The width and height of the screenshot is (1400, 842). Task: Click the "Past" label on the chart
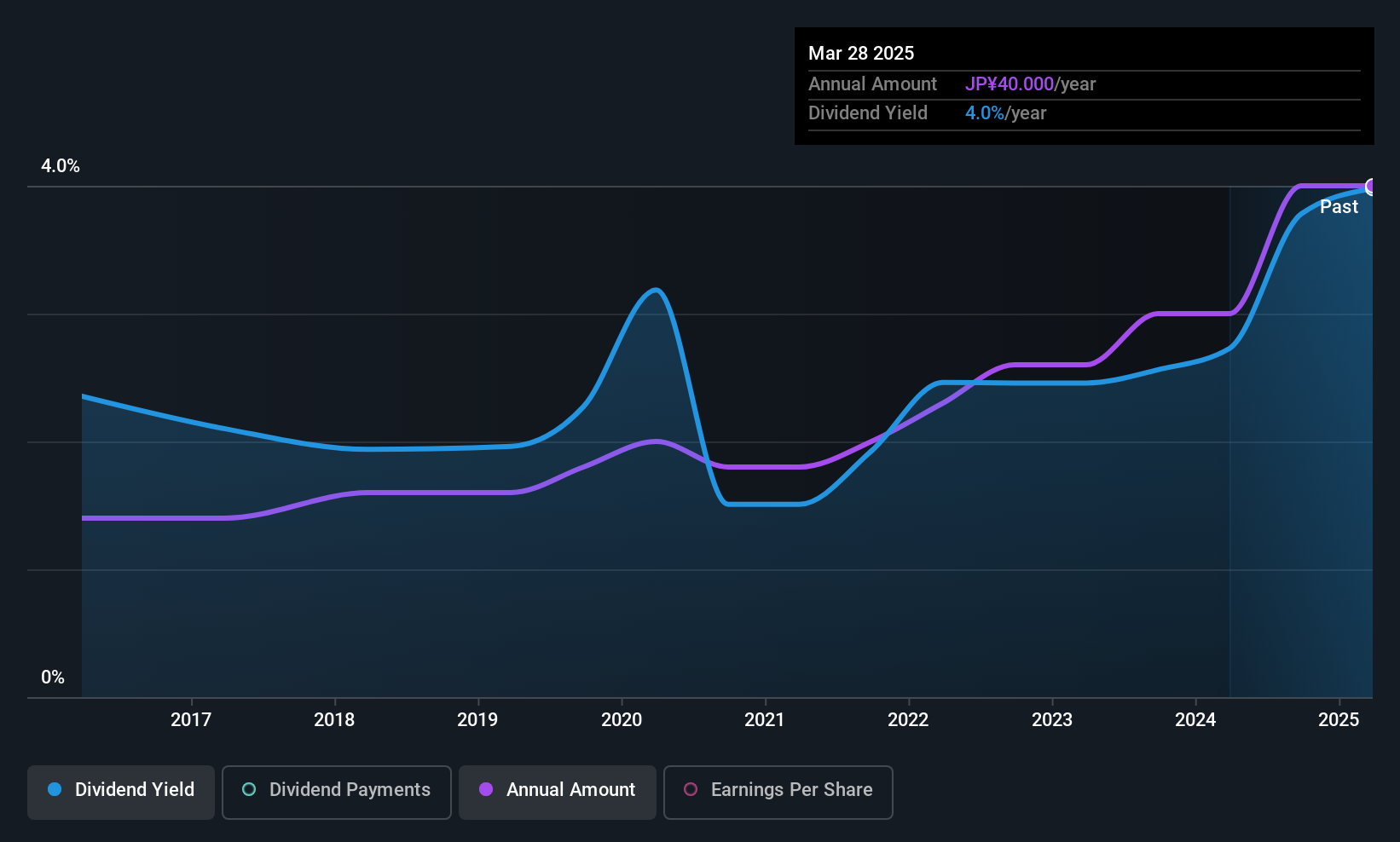tap(1339, 207)
